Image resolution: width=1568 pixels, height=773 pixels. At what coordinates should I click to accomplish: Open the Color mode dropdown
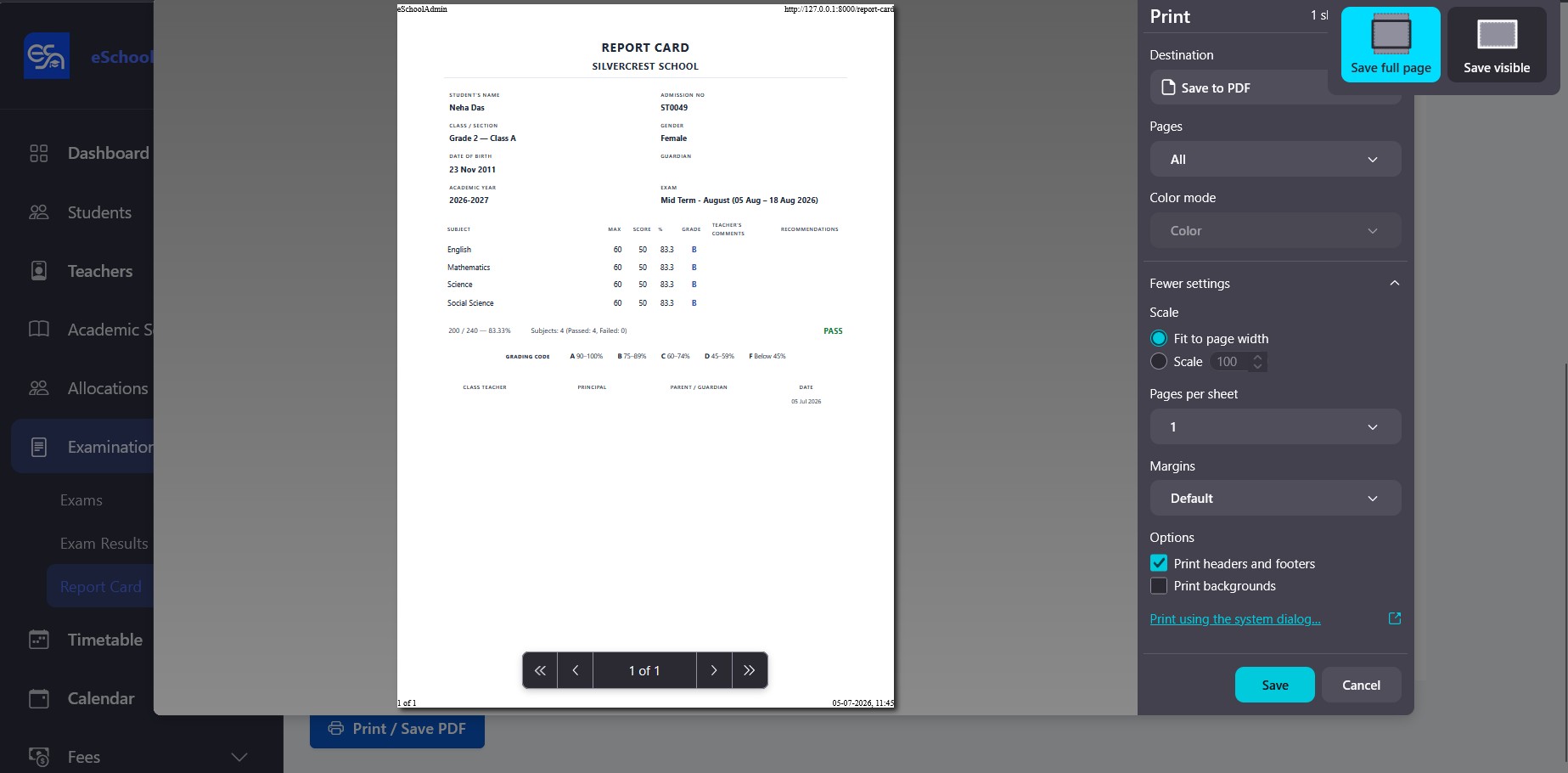coord(1275,230)
